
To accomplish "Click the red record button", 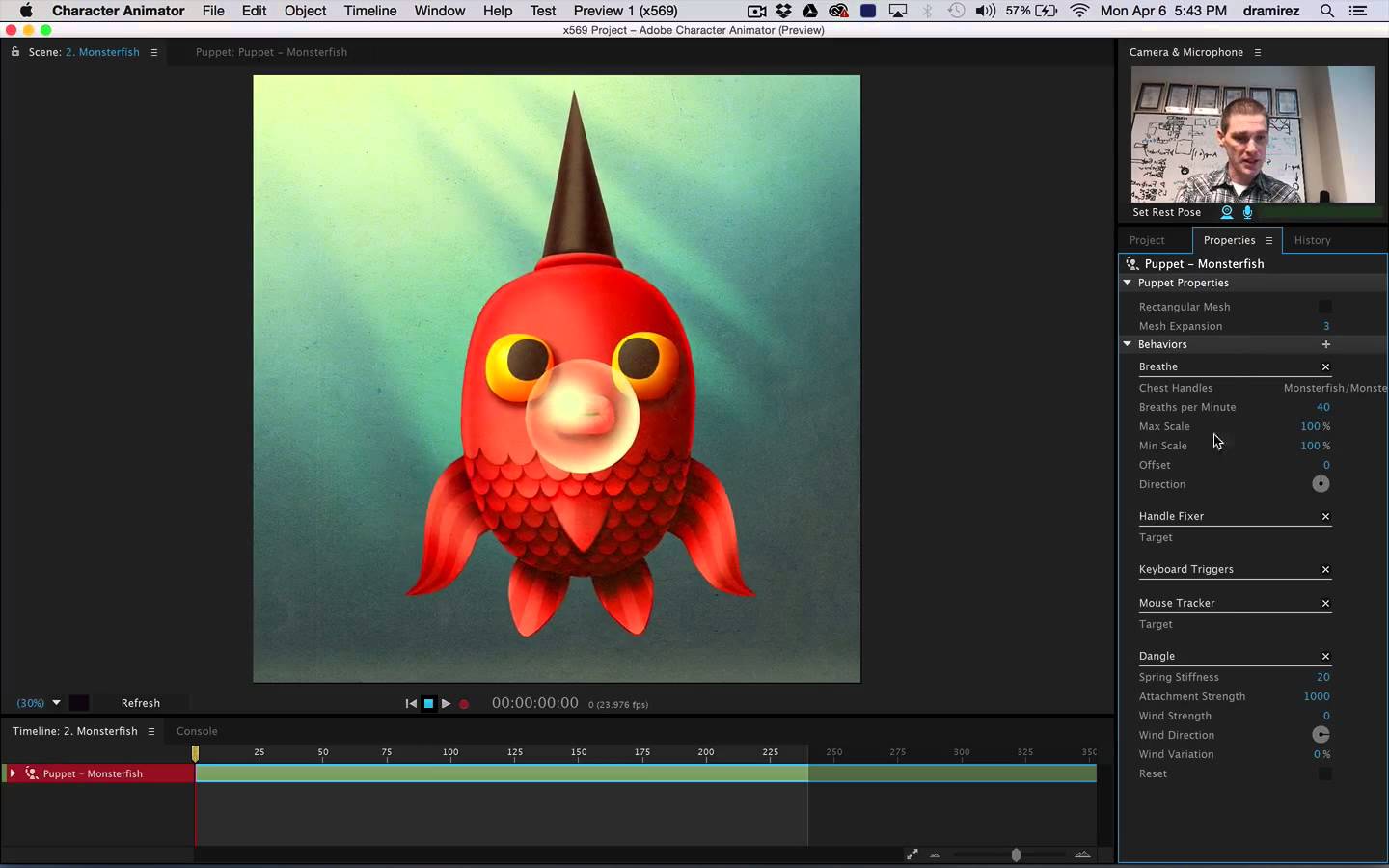I will [464, 704].
